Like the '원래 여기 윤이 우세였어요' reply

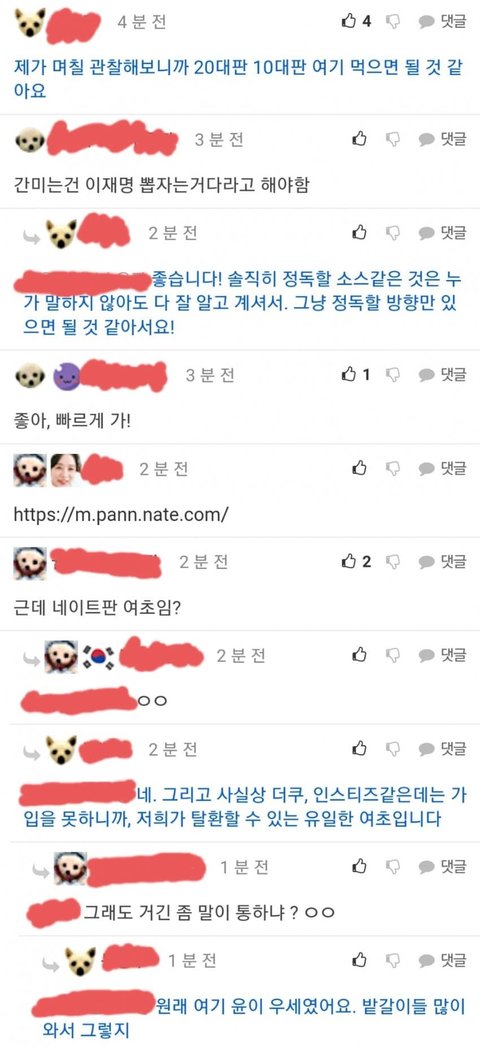359,960
